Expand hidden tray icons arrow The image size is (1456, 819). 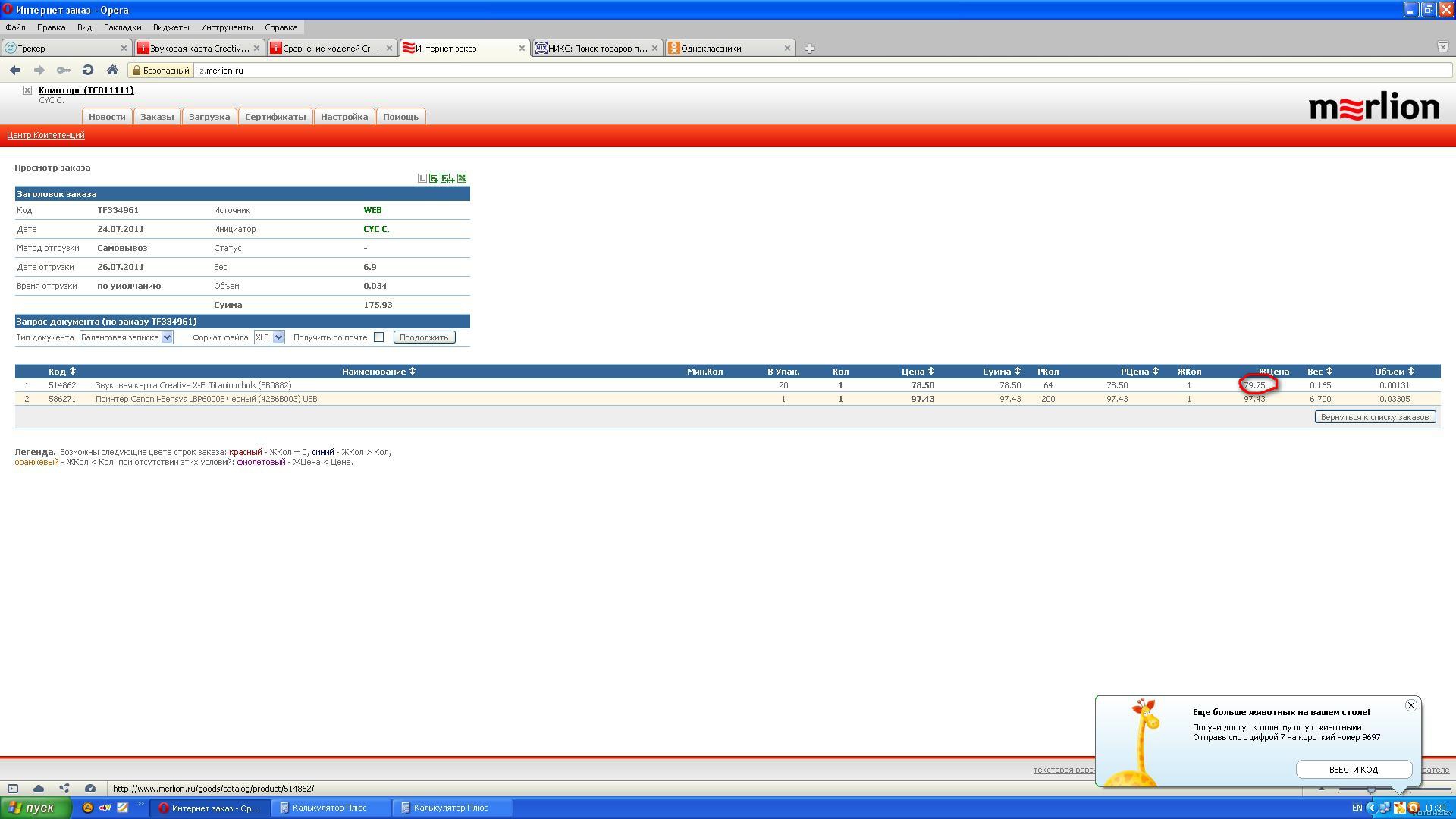pyautogui.click(x=1371, y=808)
